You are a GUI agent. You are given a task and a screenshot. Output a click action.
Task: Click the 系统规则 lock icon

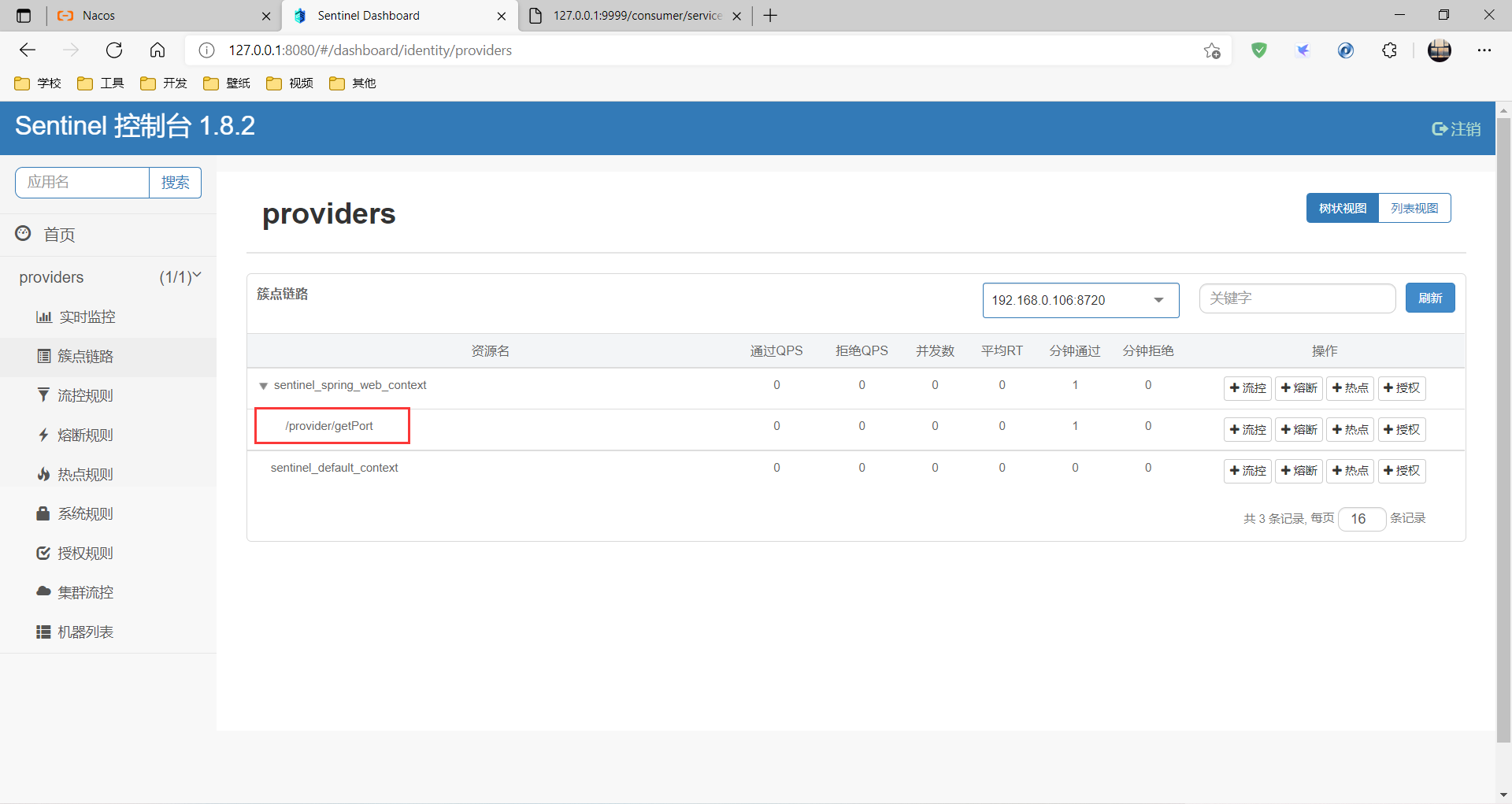click(x=44, y=513)
